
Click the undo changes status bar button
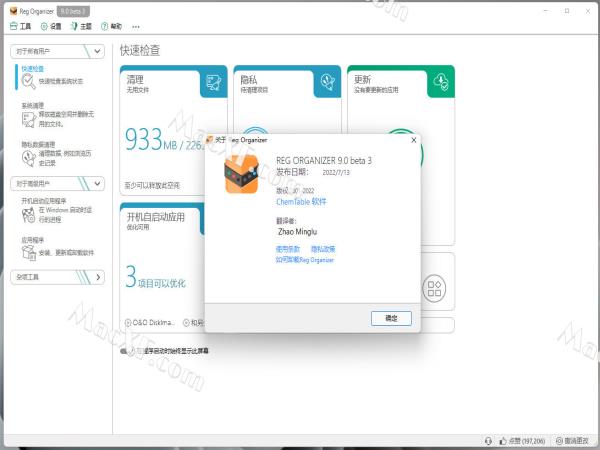click(x=572, y=441)
